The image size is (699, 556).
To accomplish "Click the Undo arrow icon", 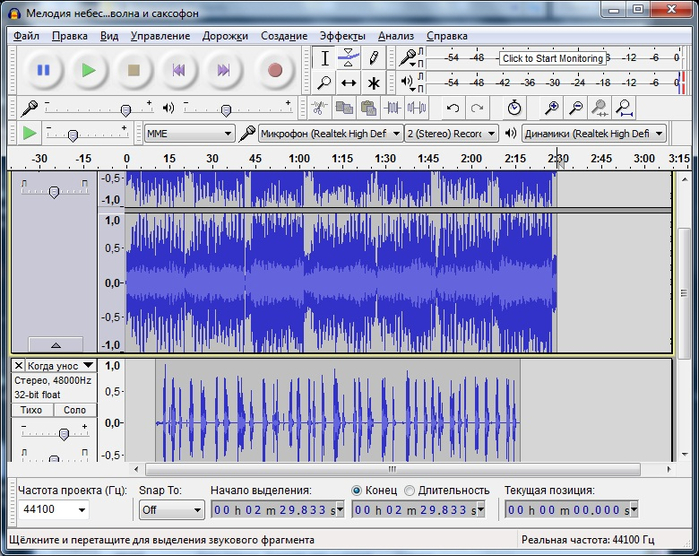I will click(453, 108).
